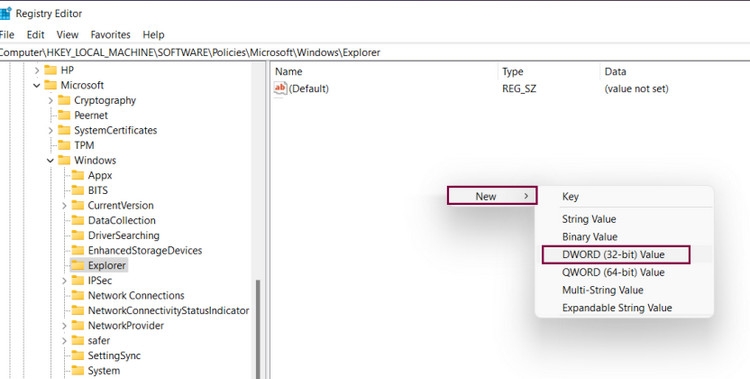Viewport: 750px width, 379px height.
Task: Open the Help menu
Action: click(154, 35)
